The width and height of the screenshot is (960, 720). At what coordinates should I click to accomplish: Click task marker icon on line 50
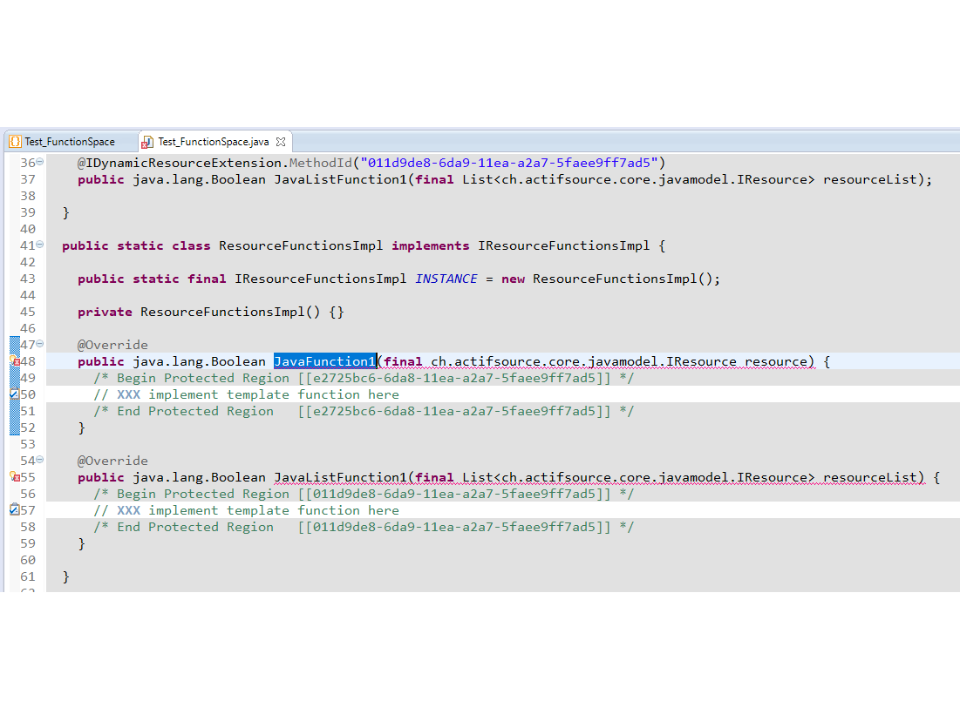pyautogui.click(x=14, y=394)
